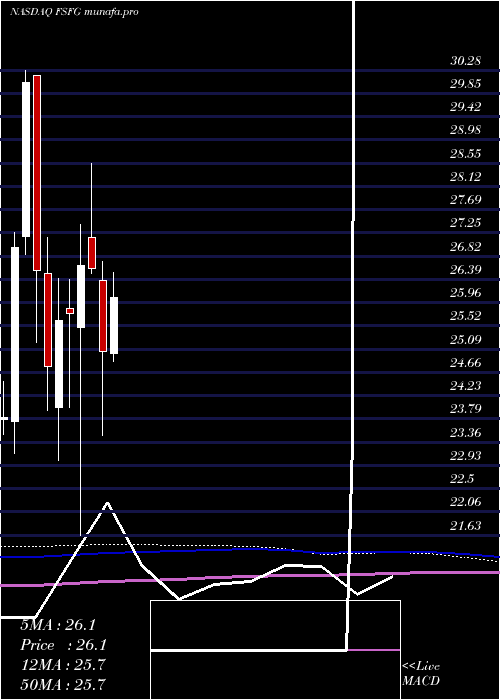The width and height of the screenshot is (500, 700).
Task: Click the small red candlestick near 25.52
Action: 70,311
